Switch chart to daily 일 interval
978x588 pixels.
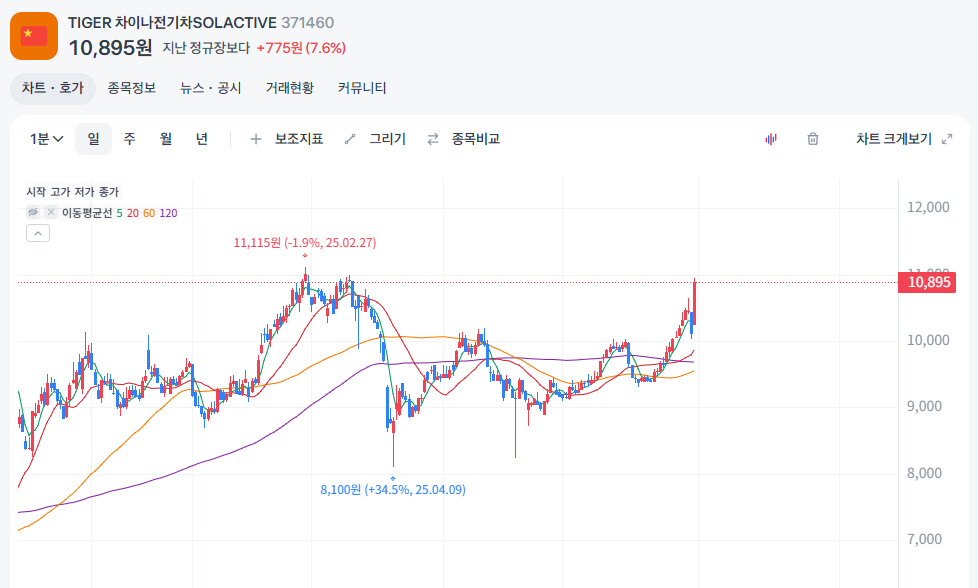tap(93, 139)
